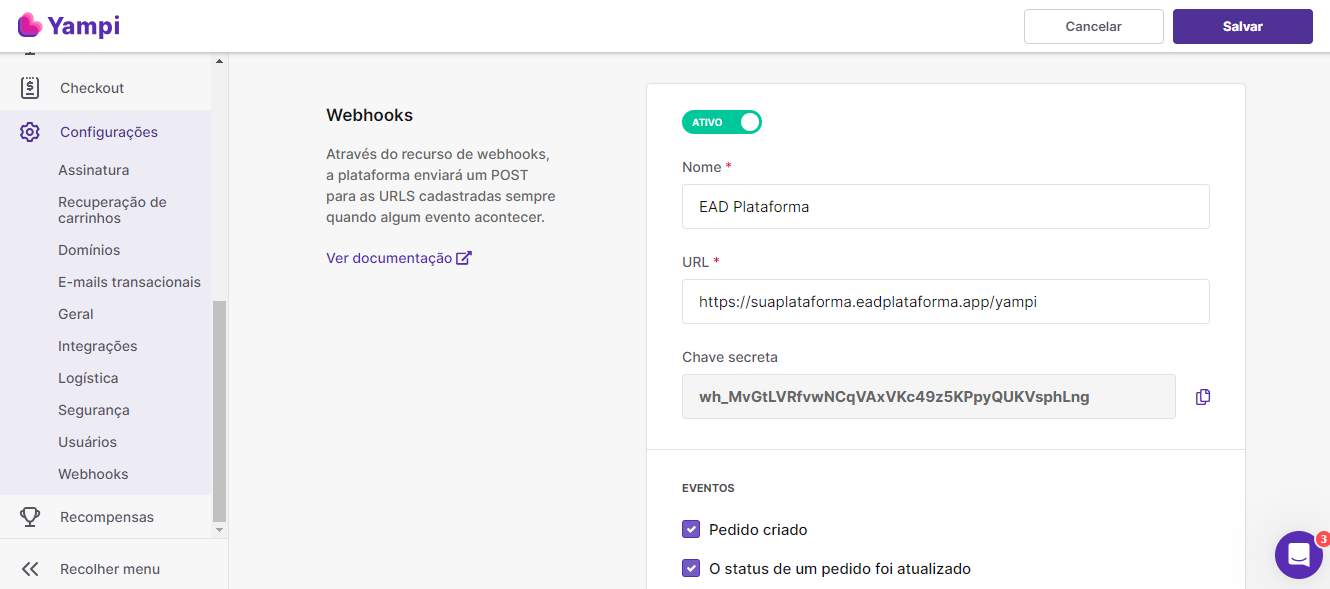
Task: Click the EVENTOS section label
Action: [x=708, y=488]
